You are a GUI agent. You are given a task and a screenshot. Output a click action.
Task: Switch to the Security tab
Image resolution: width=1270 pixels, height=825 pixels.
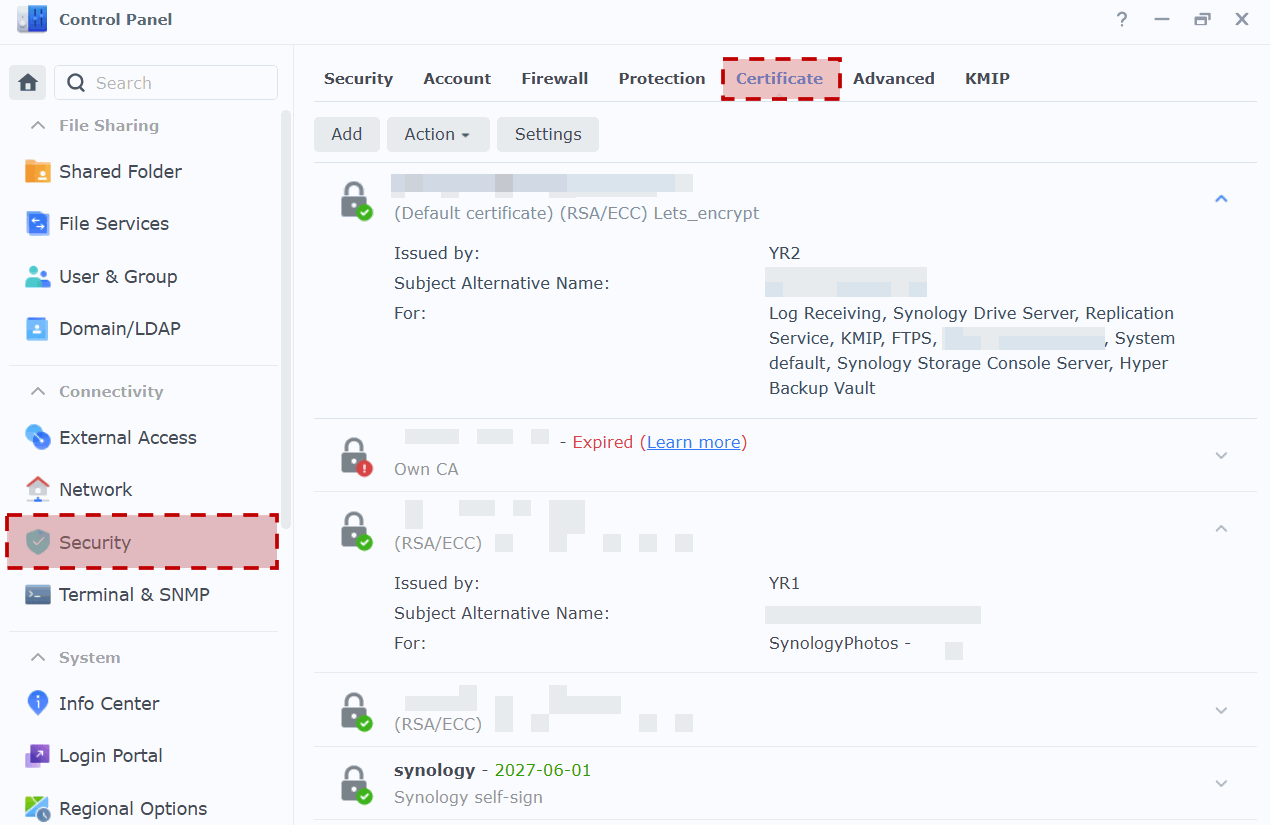(358, 78)
